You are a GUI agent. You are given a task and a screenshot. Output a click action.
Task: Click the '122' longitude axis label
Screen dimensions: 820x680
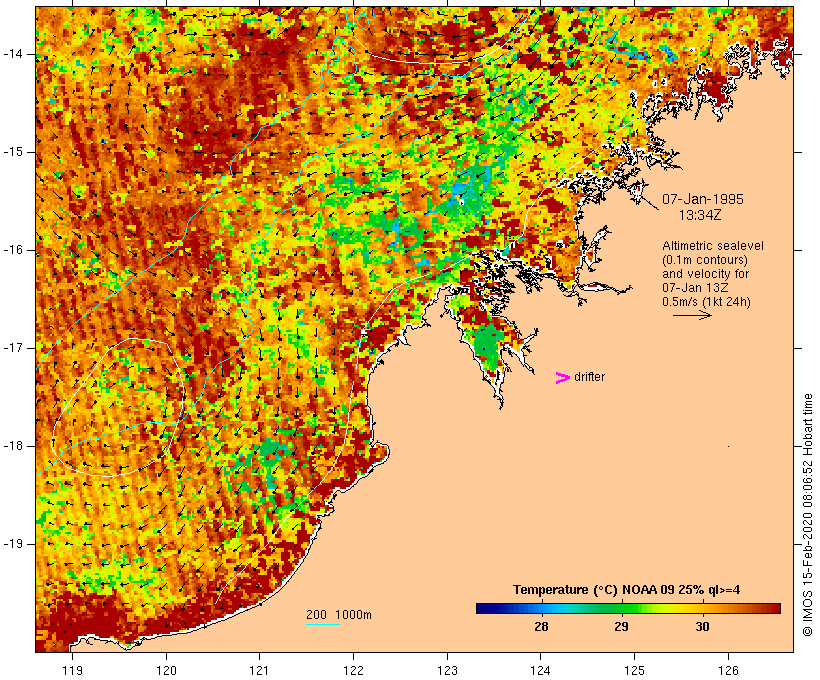(354, 670)
